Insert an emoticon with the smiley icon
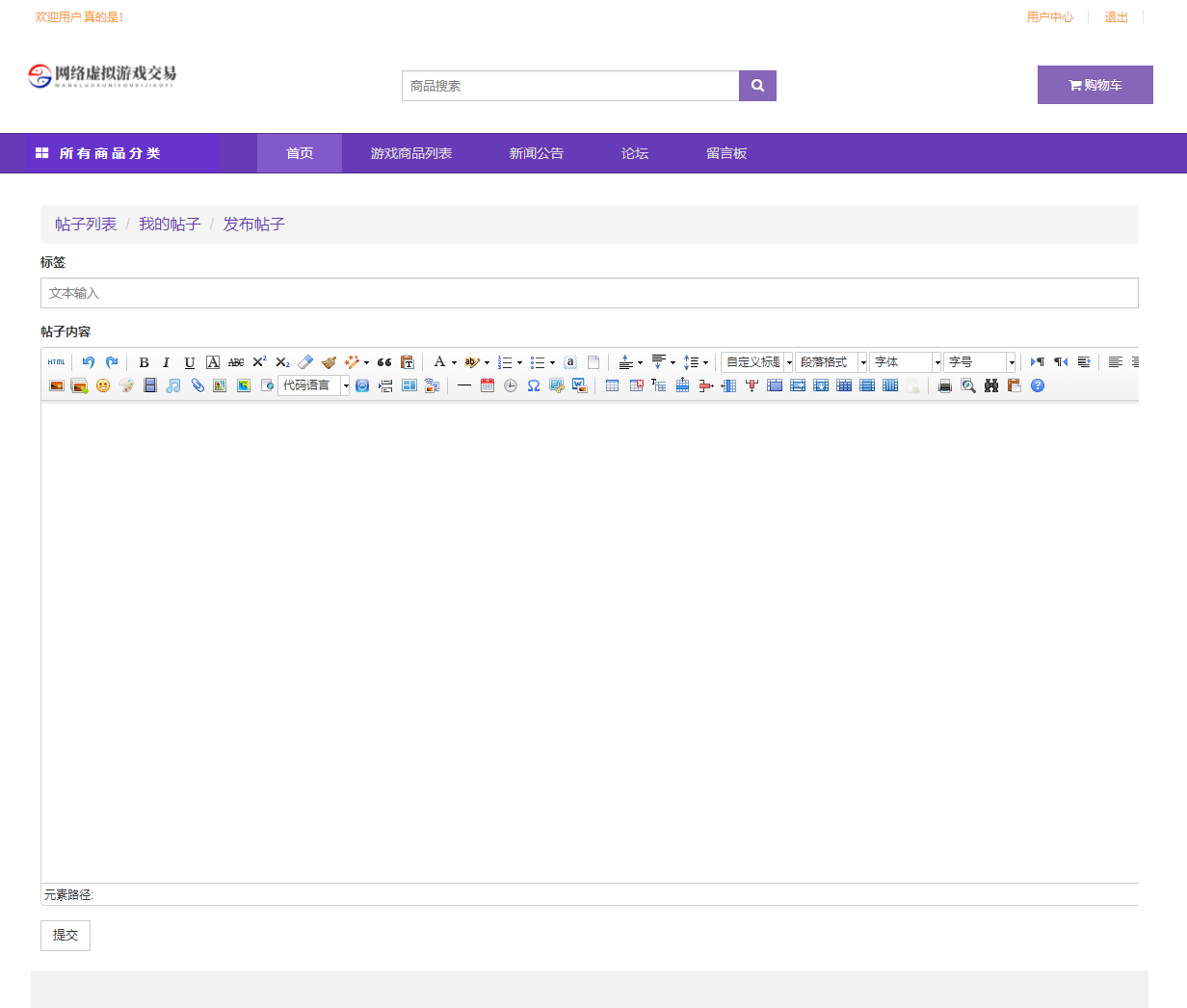This screenshot has width=1187, height=1008. [x=103, y=385]
